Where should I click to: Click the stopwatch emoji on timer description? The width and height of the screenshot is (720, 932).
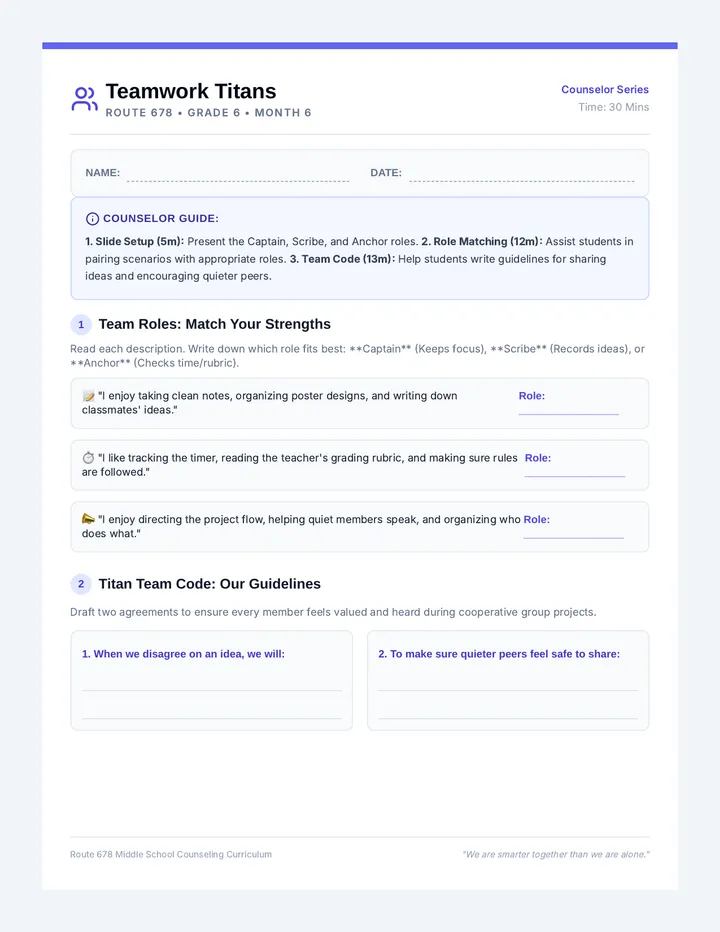point(89,458)
